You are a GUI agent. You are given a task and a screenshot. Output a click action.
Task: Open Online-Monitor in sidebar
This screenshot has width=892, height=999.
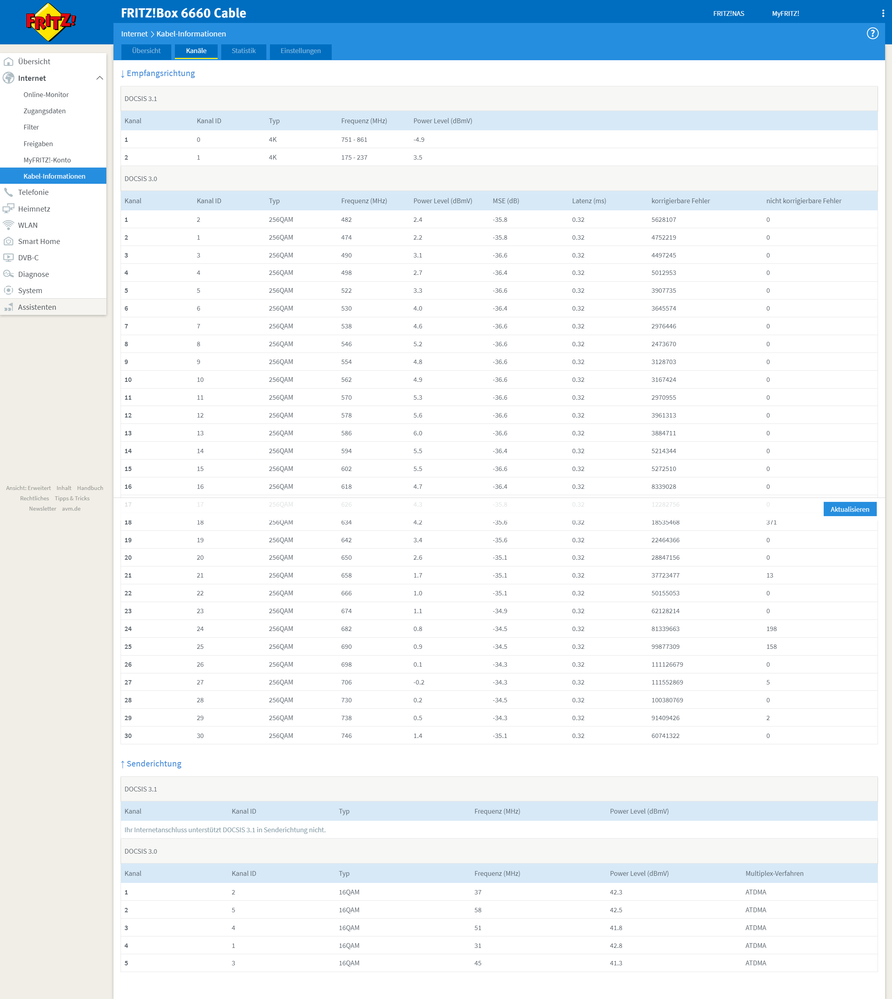coord(46,95)
